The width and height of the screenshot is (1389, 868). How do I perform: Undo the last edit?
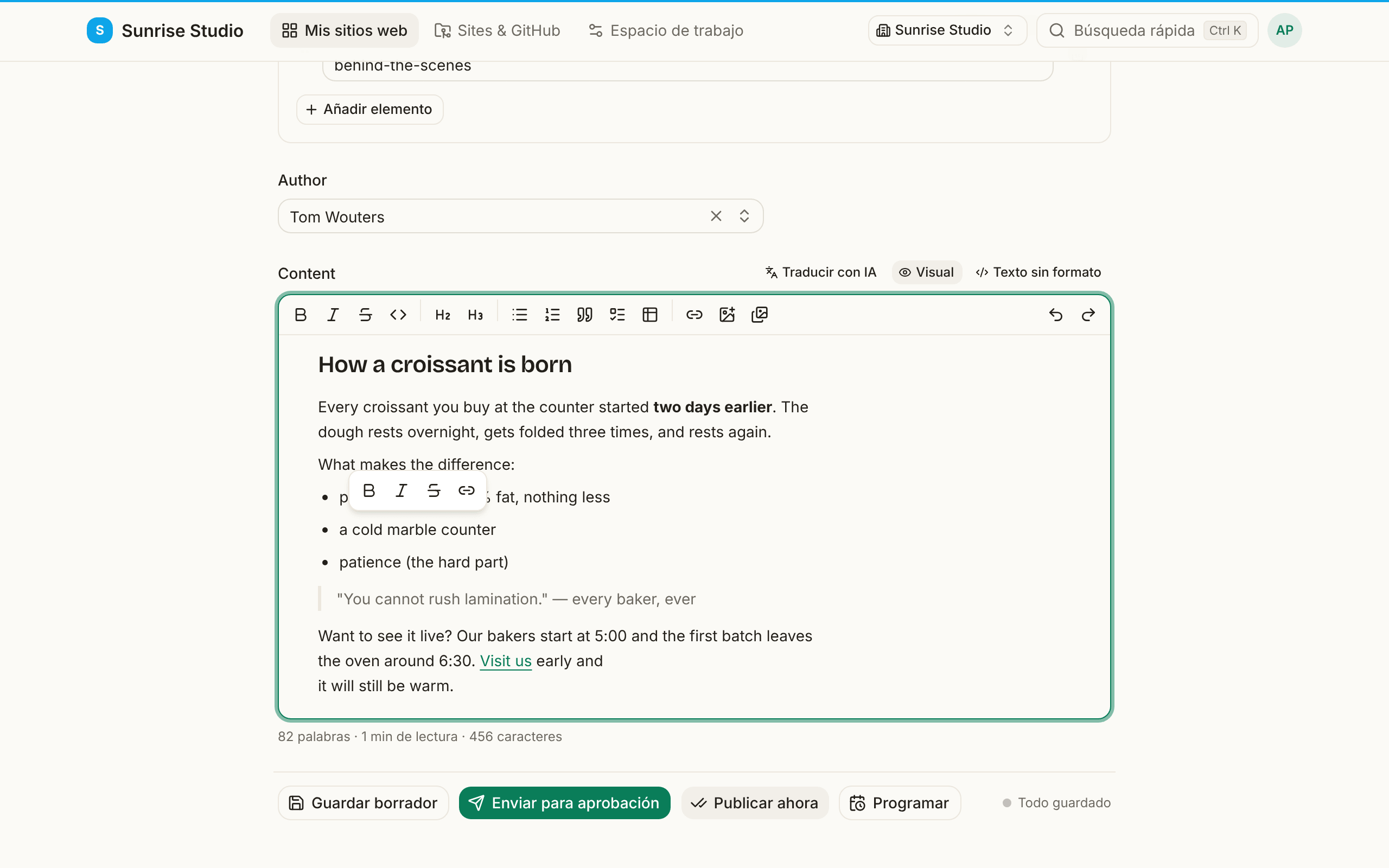coord(1055,315)
